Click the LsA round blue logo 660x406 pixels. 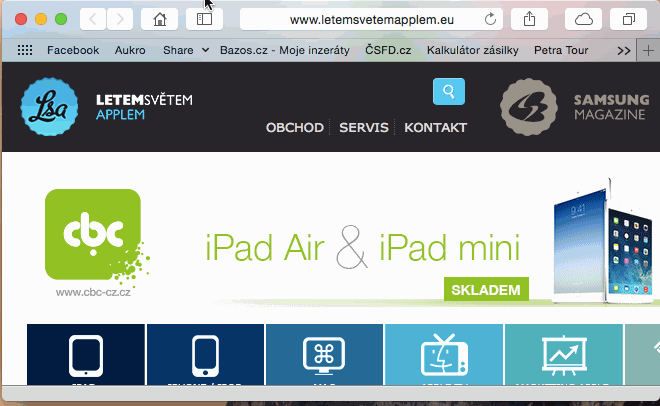(49, 106)
